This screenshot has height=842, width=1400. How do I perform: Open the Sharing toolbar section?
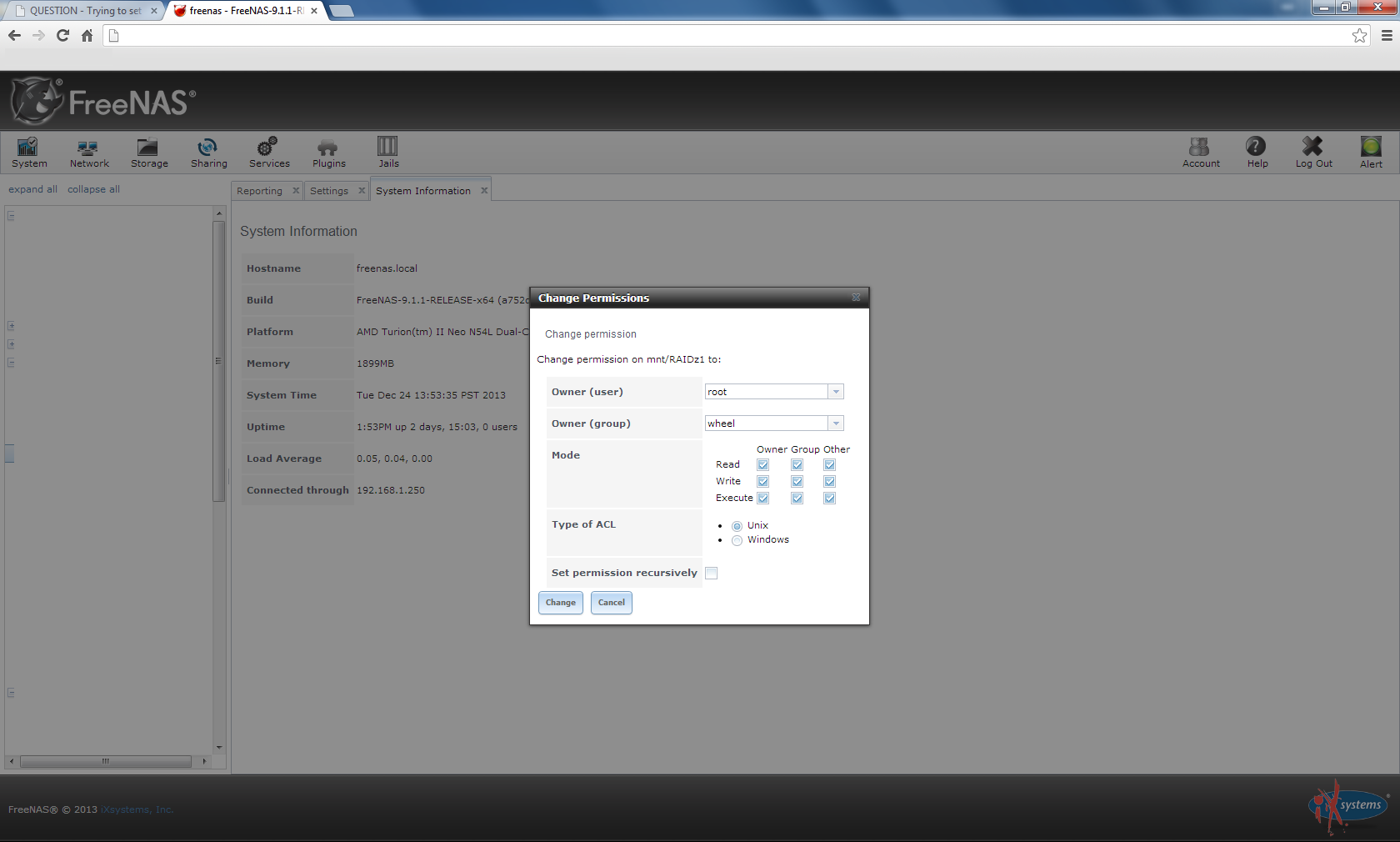208,153
